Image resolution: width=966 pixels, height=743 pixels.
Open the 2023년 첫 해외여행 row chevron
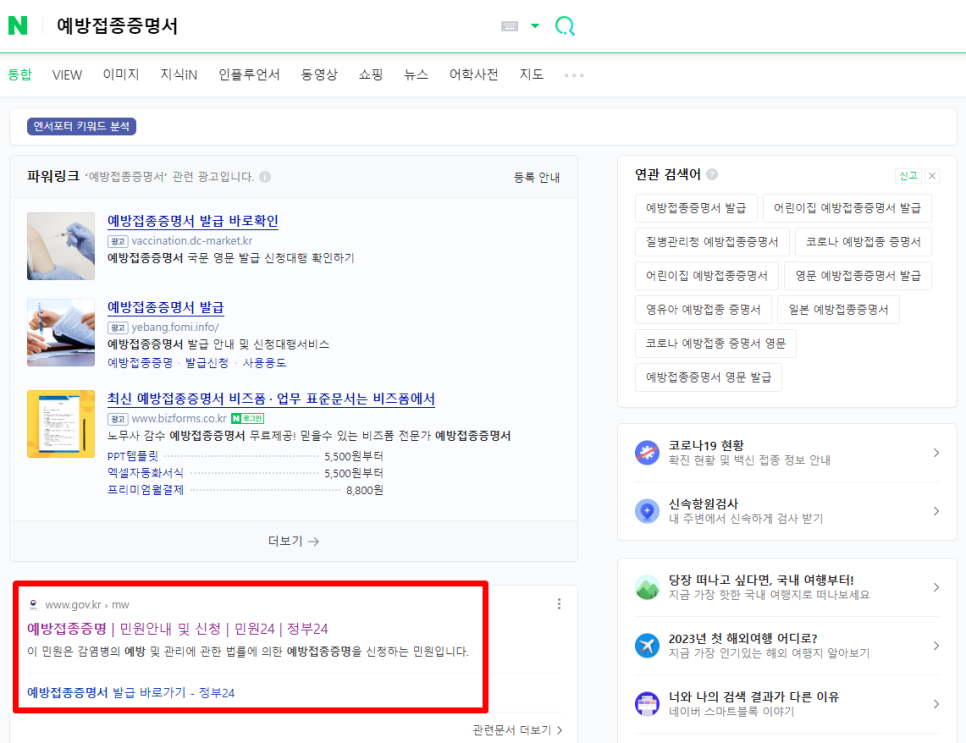[x=936, y=646]
